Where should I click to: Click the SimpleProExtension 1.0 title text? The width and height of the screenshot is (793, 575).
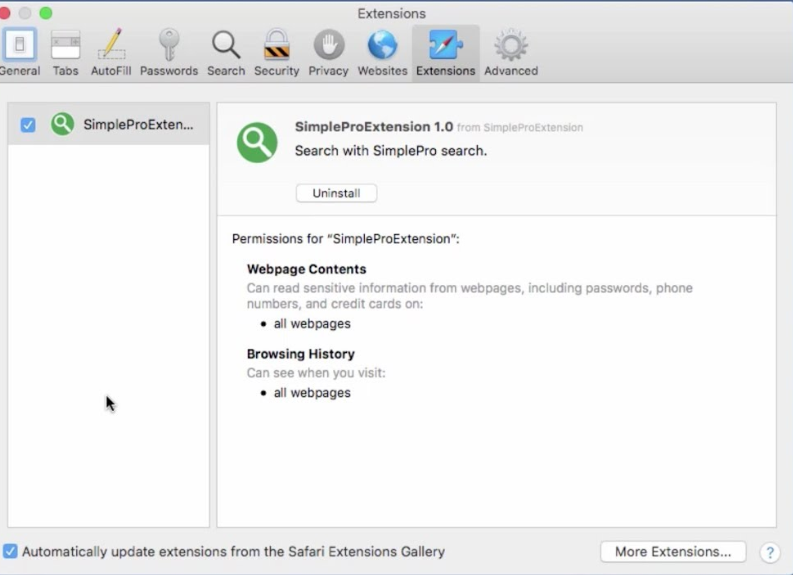pyautogui.click(x=373, y=127)
